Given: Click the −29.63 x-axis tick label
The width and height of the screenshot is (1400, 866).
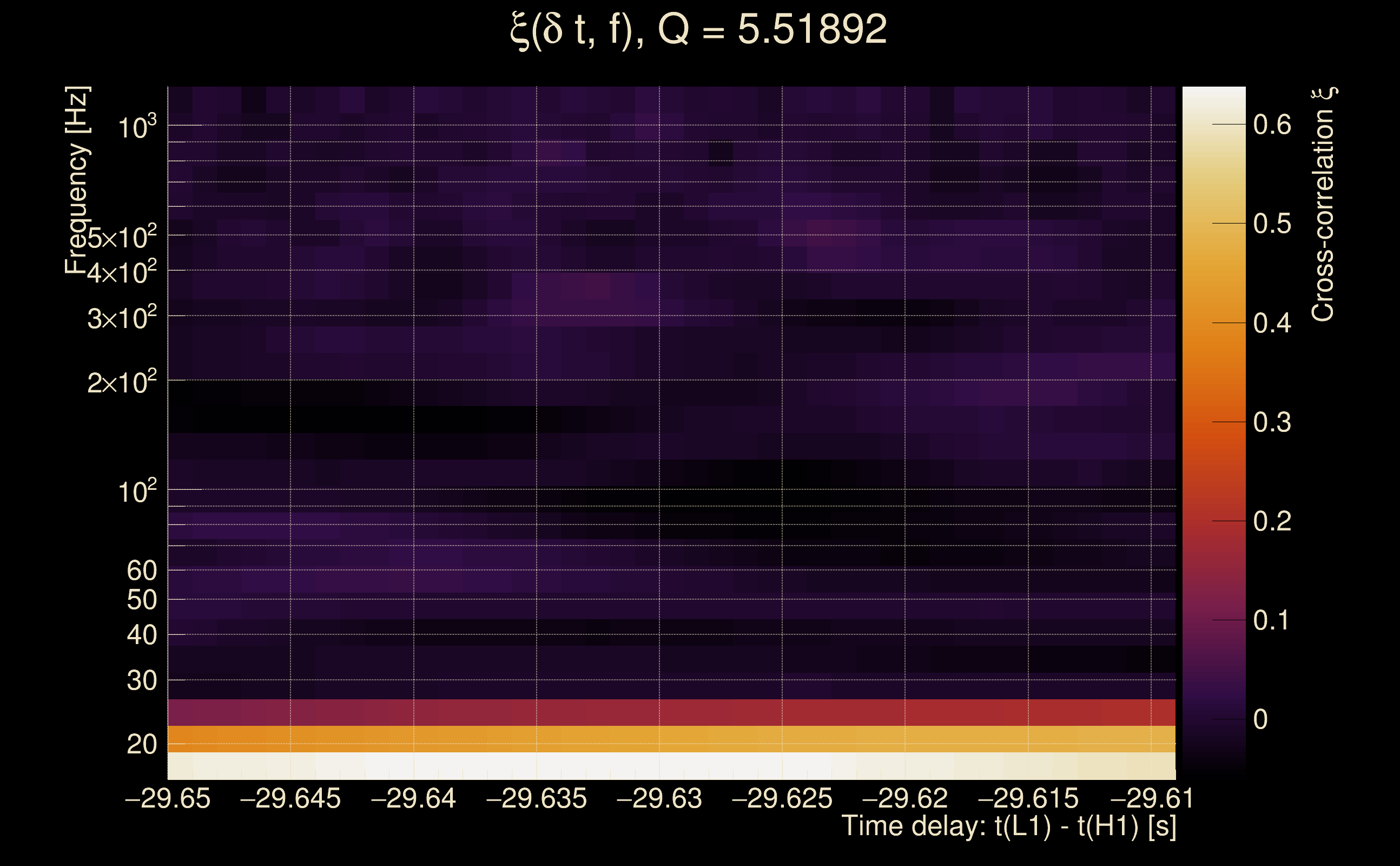Looking at the screenshot, I should pos(659,798).
